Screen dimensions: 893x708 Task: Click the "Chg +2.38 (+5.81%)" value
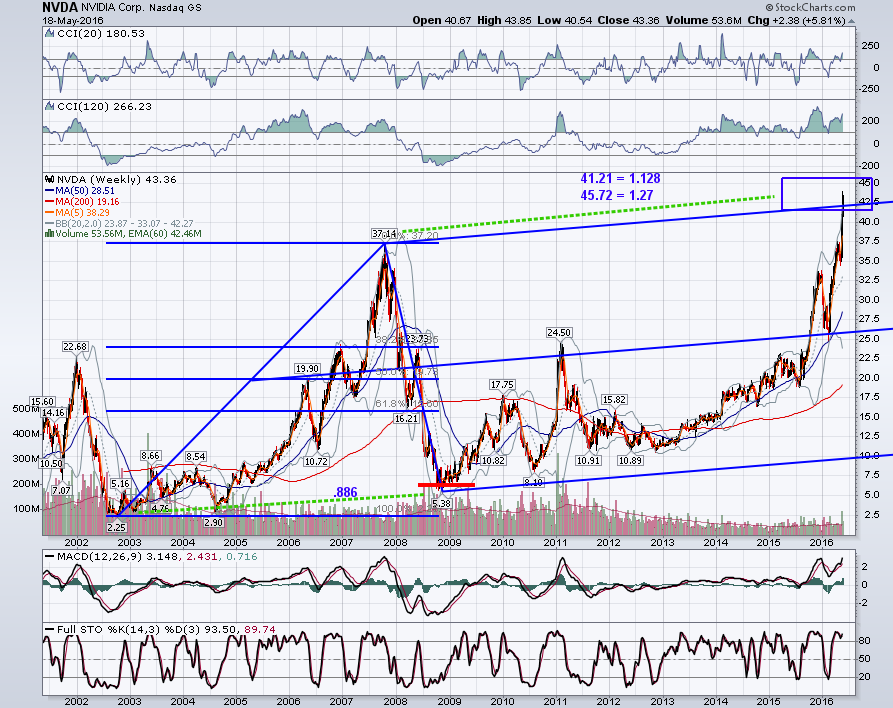click(796, 21)
